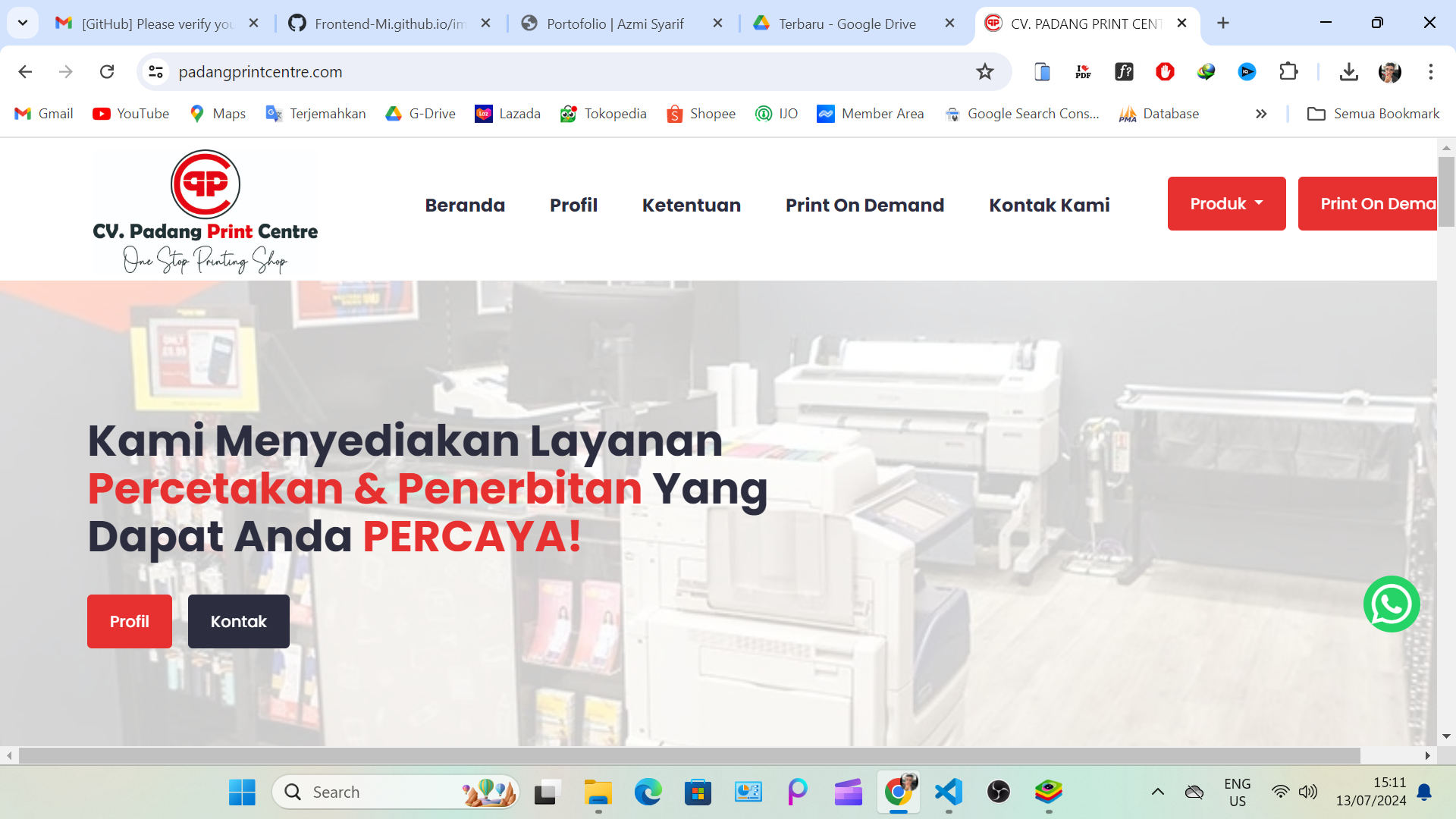Click the horizontal page scrollbar
1456x819 pixels.
[x=689, y=755]
